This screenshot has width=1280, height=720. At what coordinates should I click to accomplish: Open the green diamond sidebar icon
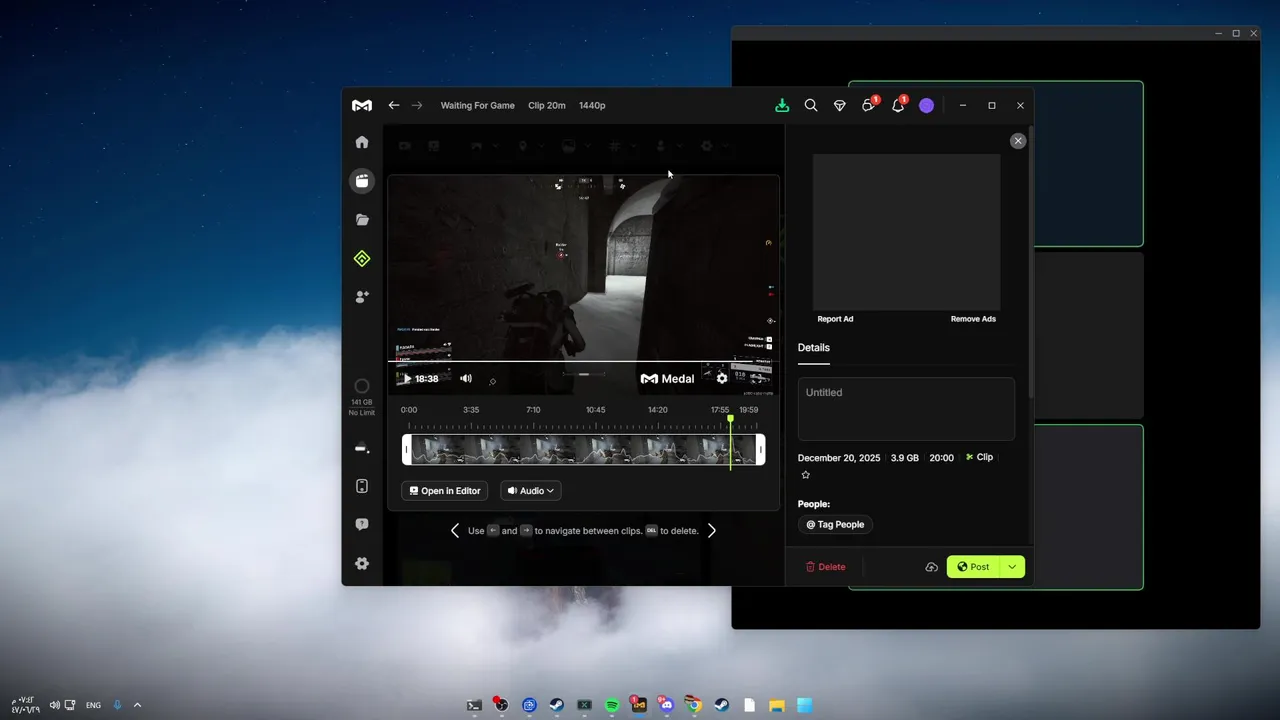[362, 259]
